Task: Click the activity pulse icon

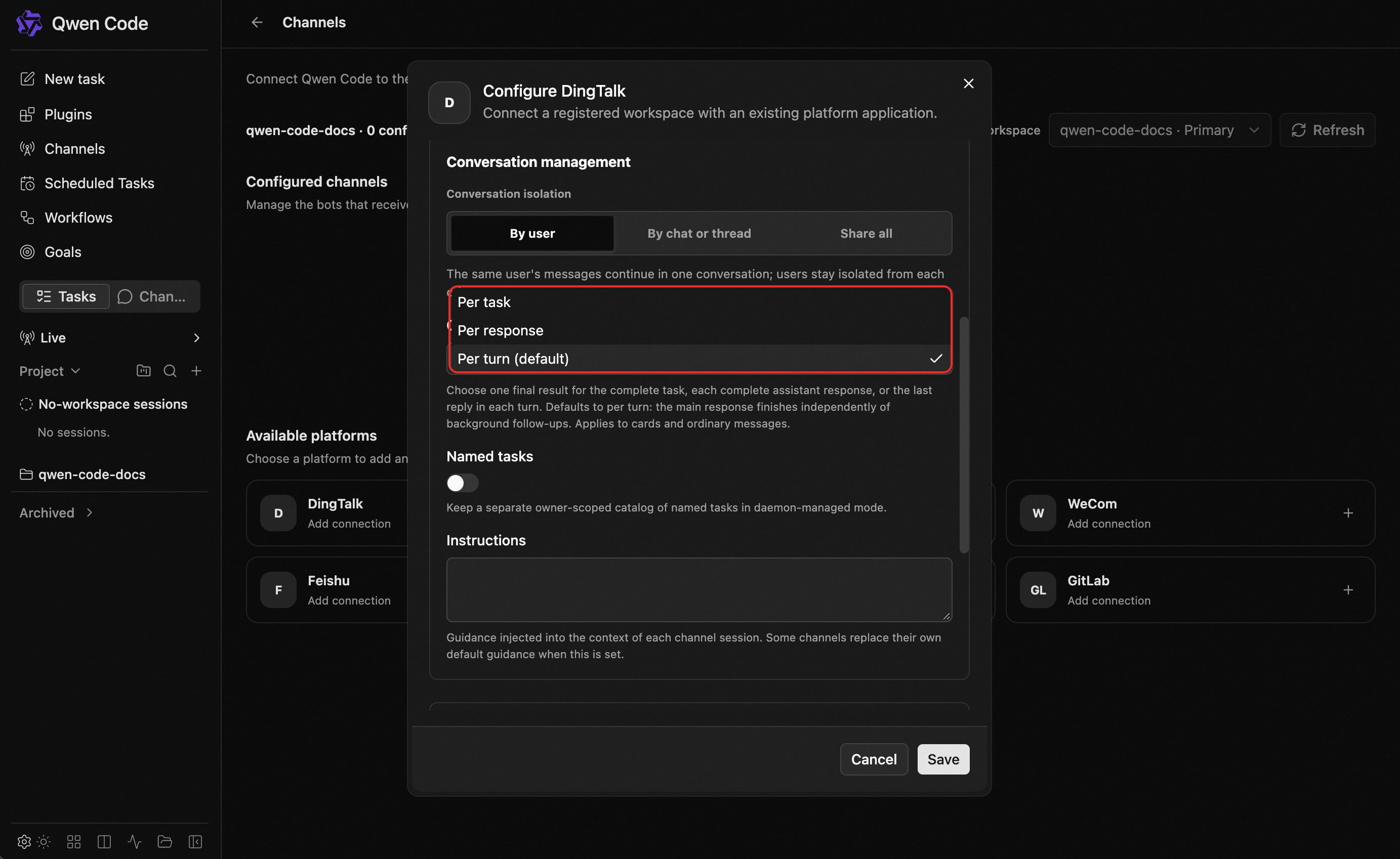Action: point(135,841)
